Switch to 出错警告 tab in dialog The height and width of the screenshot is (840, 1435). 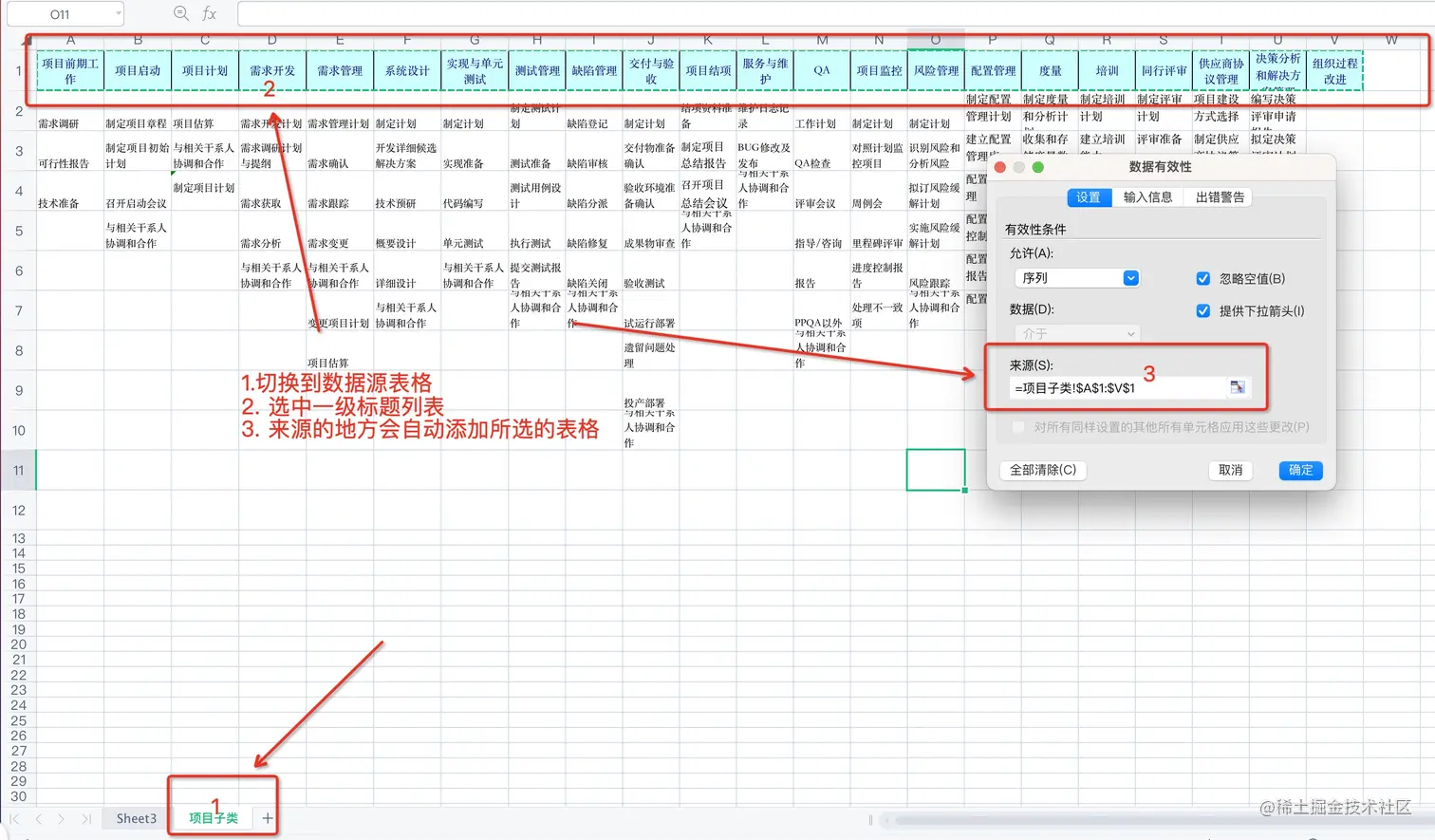(1220, 197)
